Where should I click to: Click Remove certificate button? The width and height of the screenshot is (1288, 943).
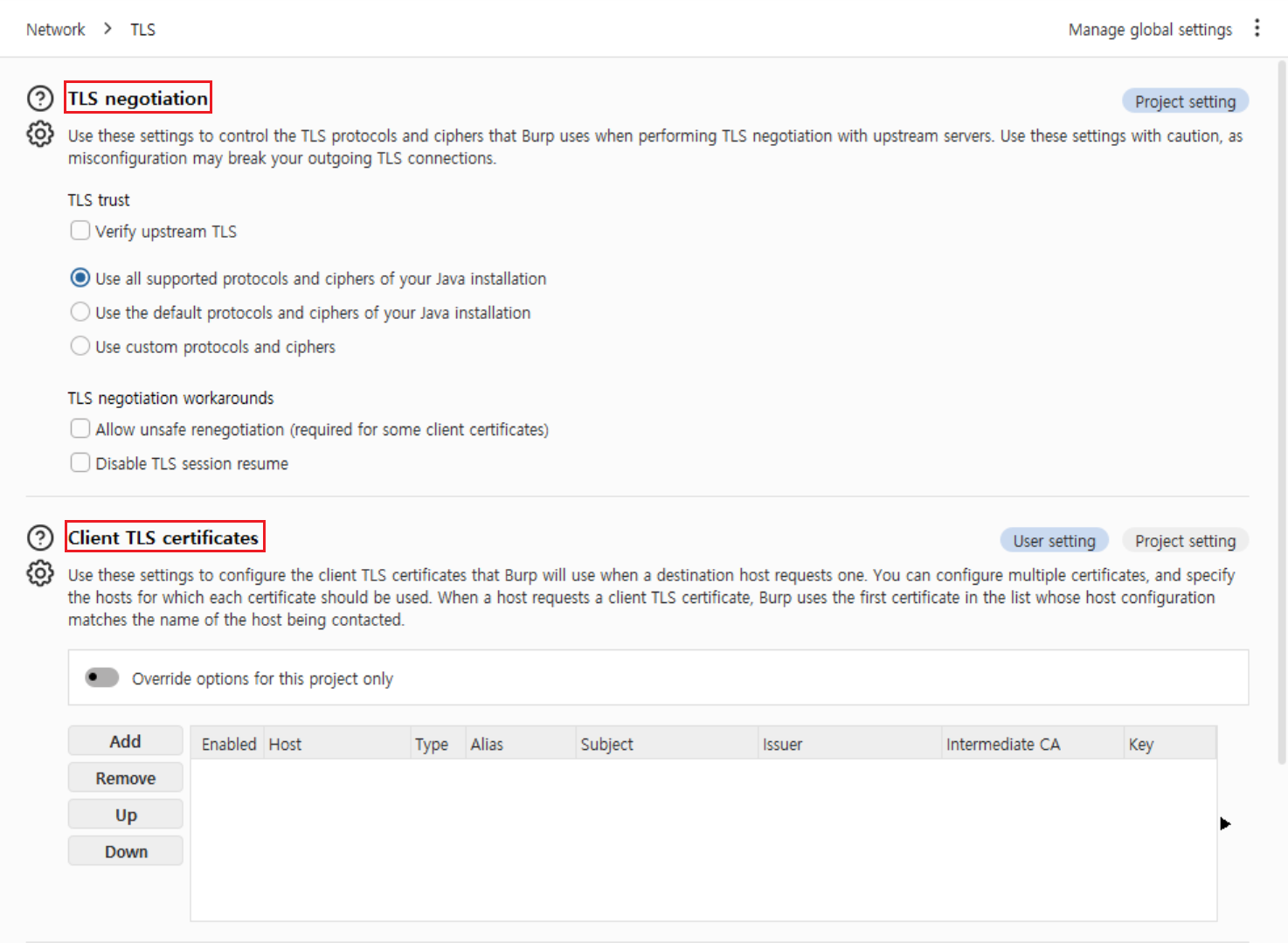pos(126,778)
